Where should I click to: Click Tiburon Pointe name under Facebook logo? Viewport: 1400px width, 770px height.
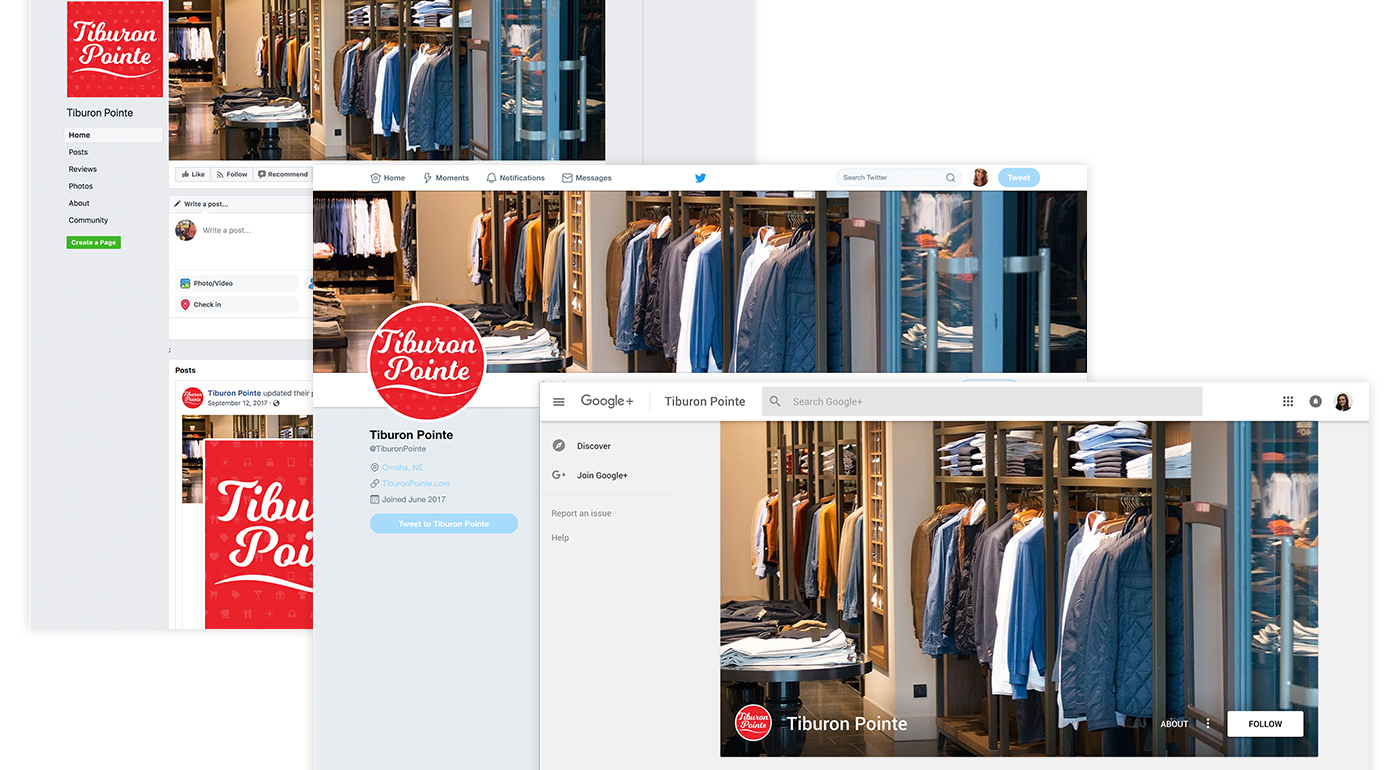tap(100, 113)
